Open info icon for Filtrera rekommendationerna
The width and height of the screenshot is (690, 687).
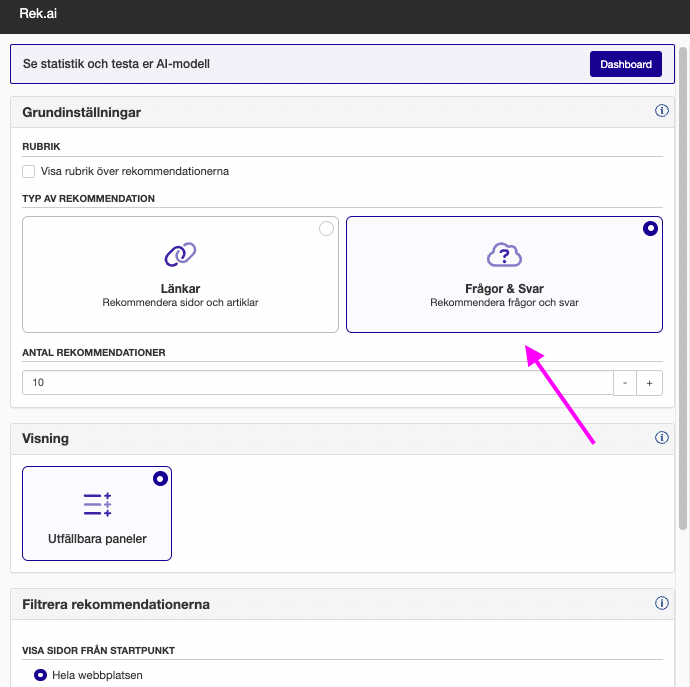coord(661,603)
